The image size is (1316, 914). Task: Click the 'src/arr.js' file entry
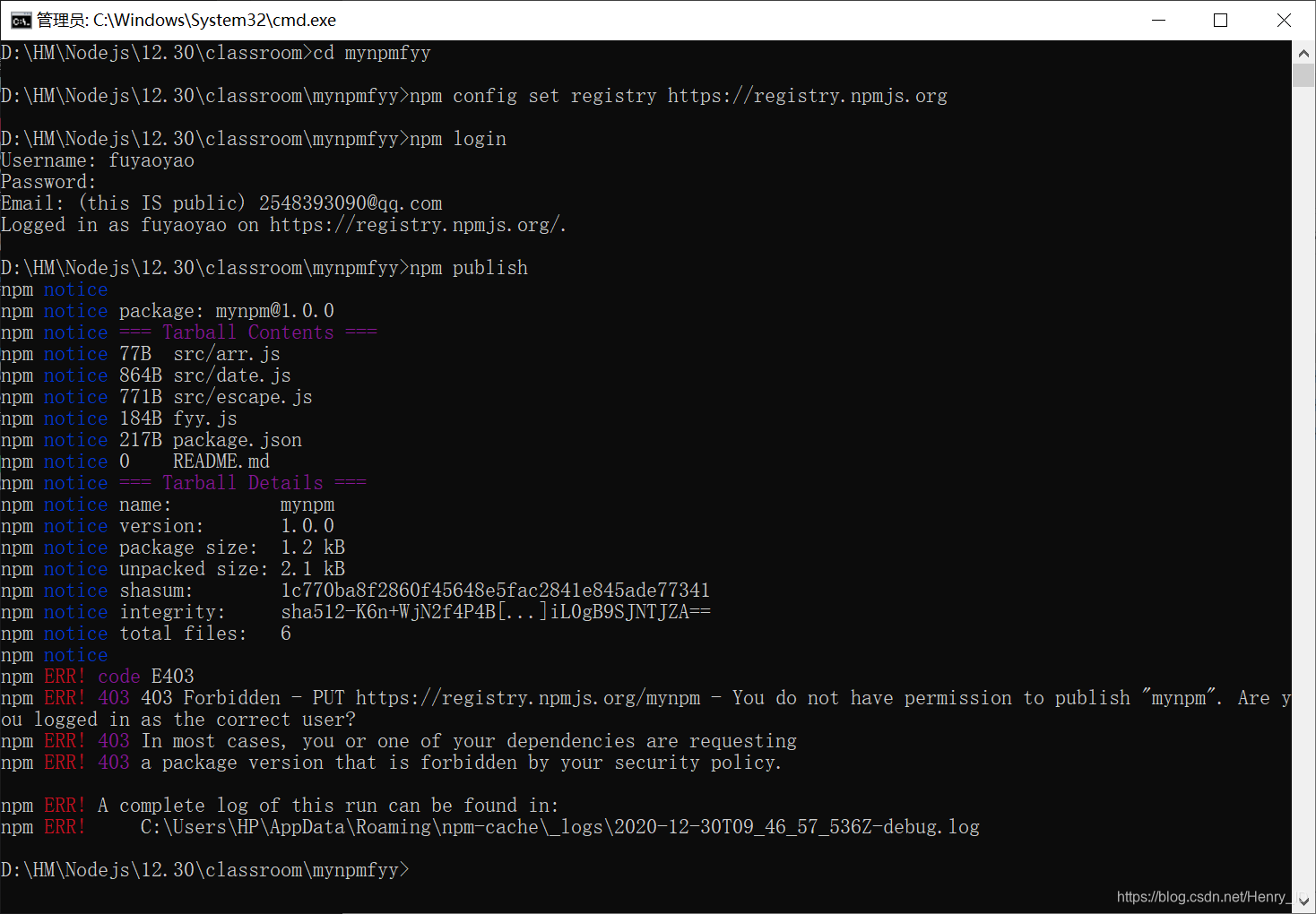pyautogui.click(x=227, y=354)
